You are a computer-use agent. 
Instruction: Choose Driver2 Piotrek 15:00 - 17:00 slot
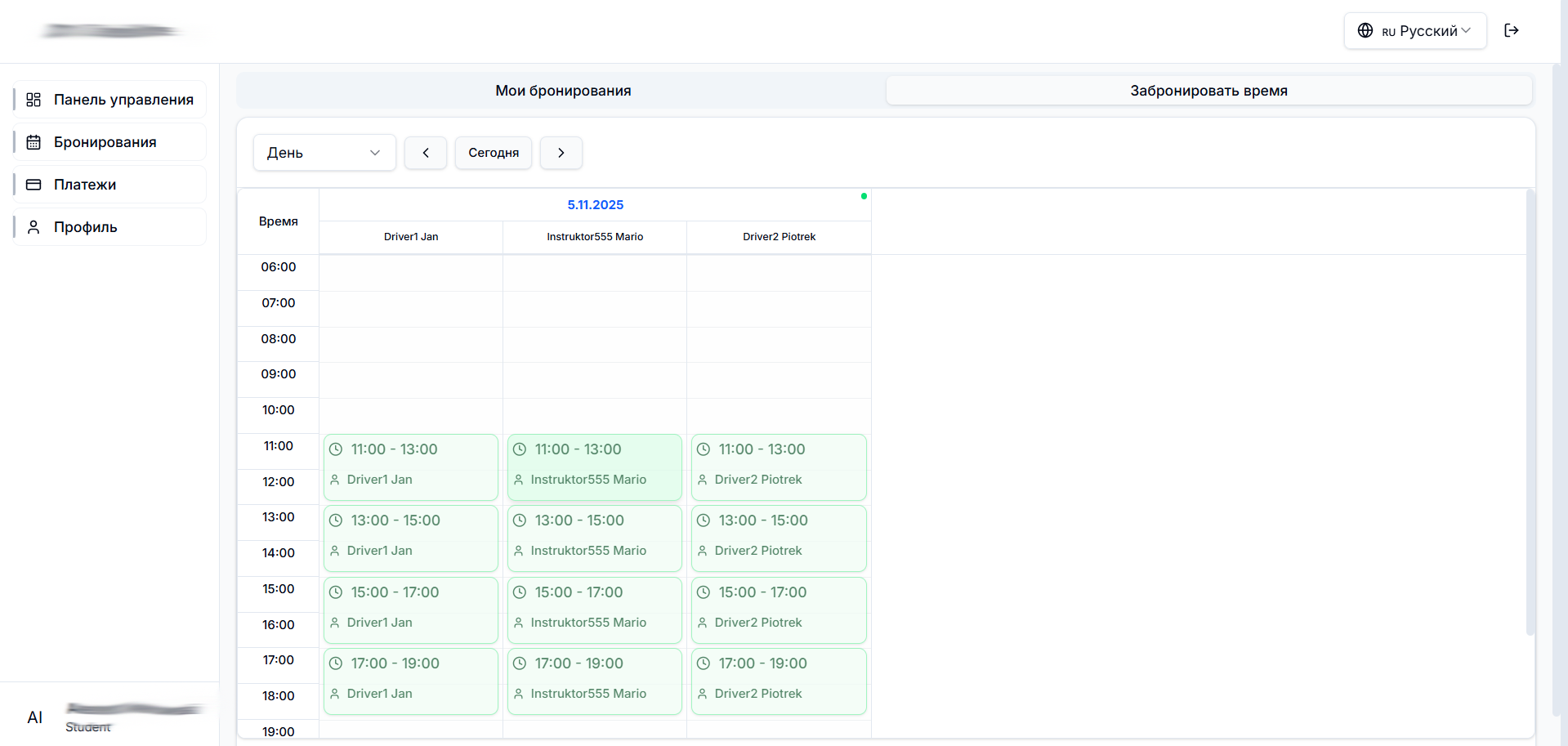[779, 610]
